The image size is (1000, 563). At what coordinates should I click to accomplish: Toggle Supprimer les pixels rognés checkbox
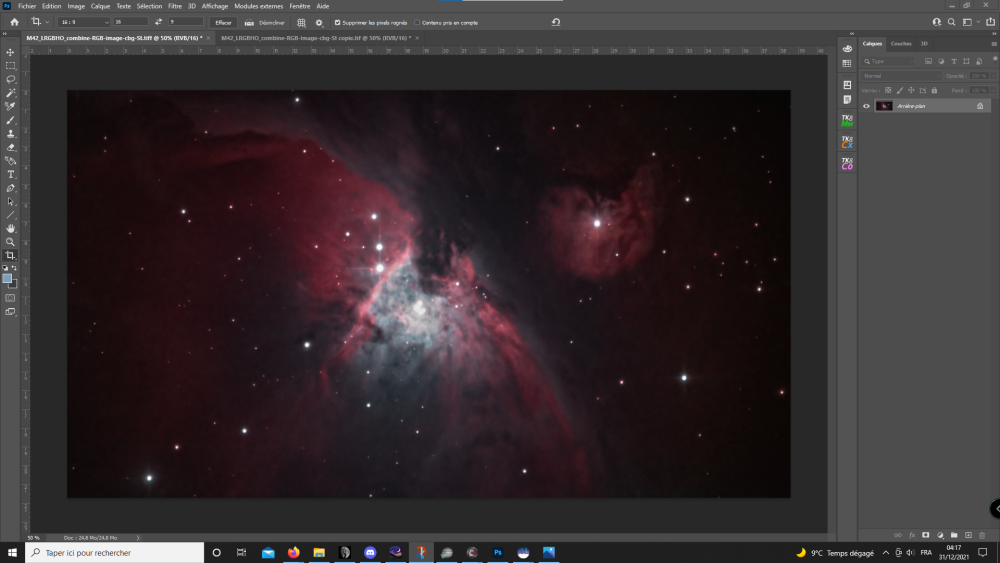coord(337,23)
